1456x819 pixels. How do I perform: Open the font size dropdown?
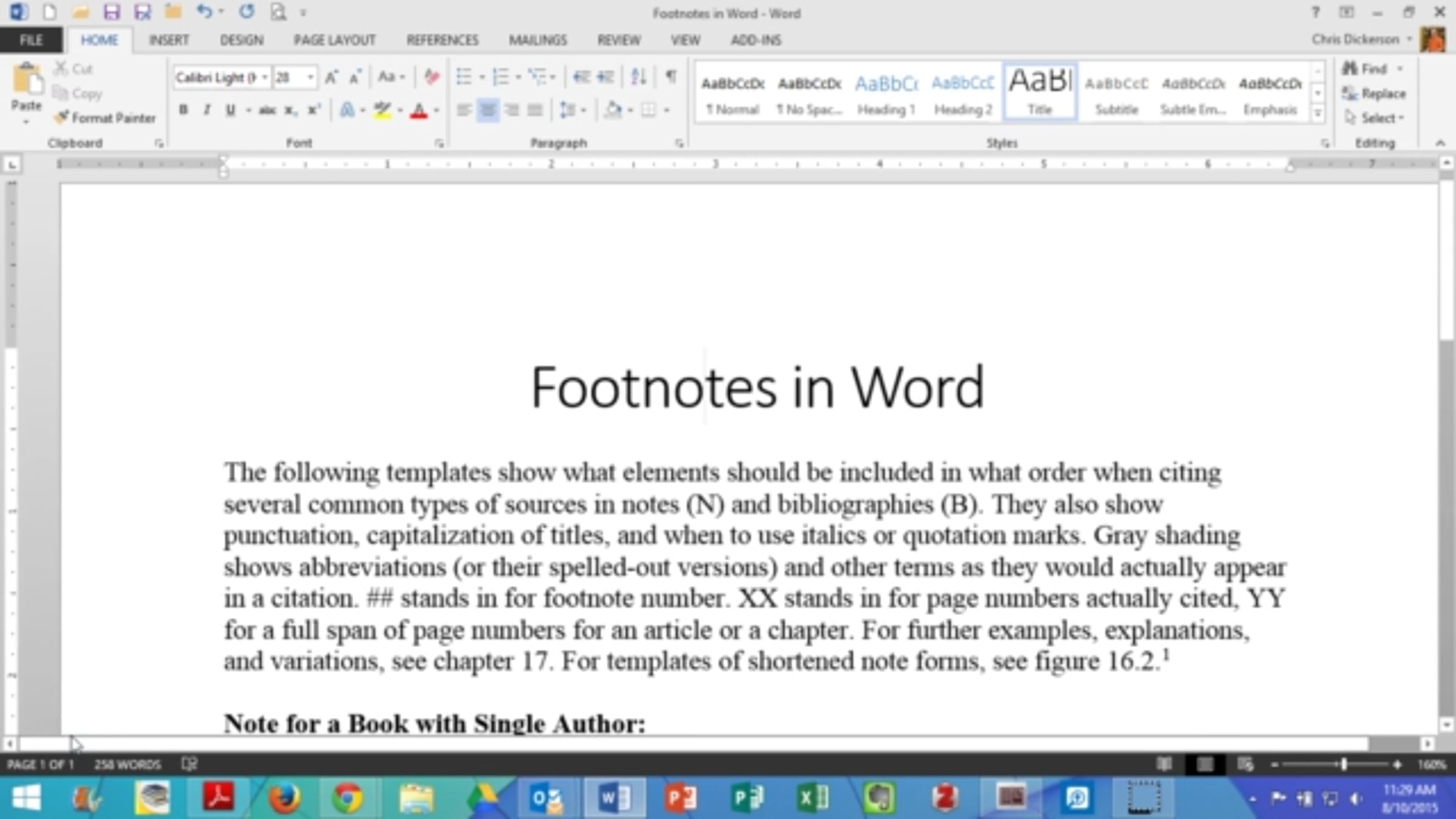[x=311, y=78]
